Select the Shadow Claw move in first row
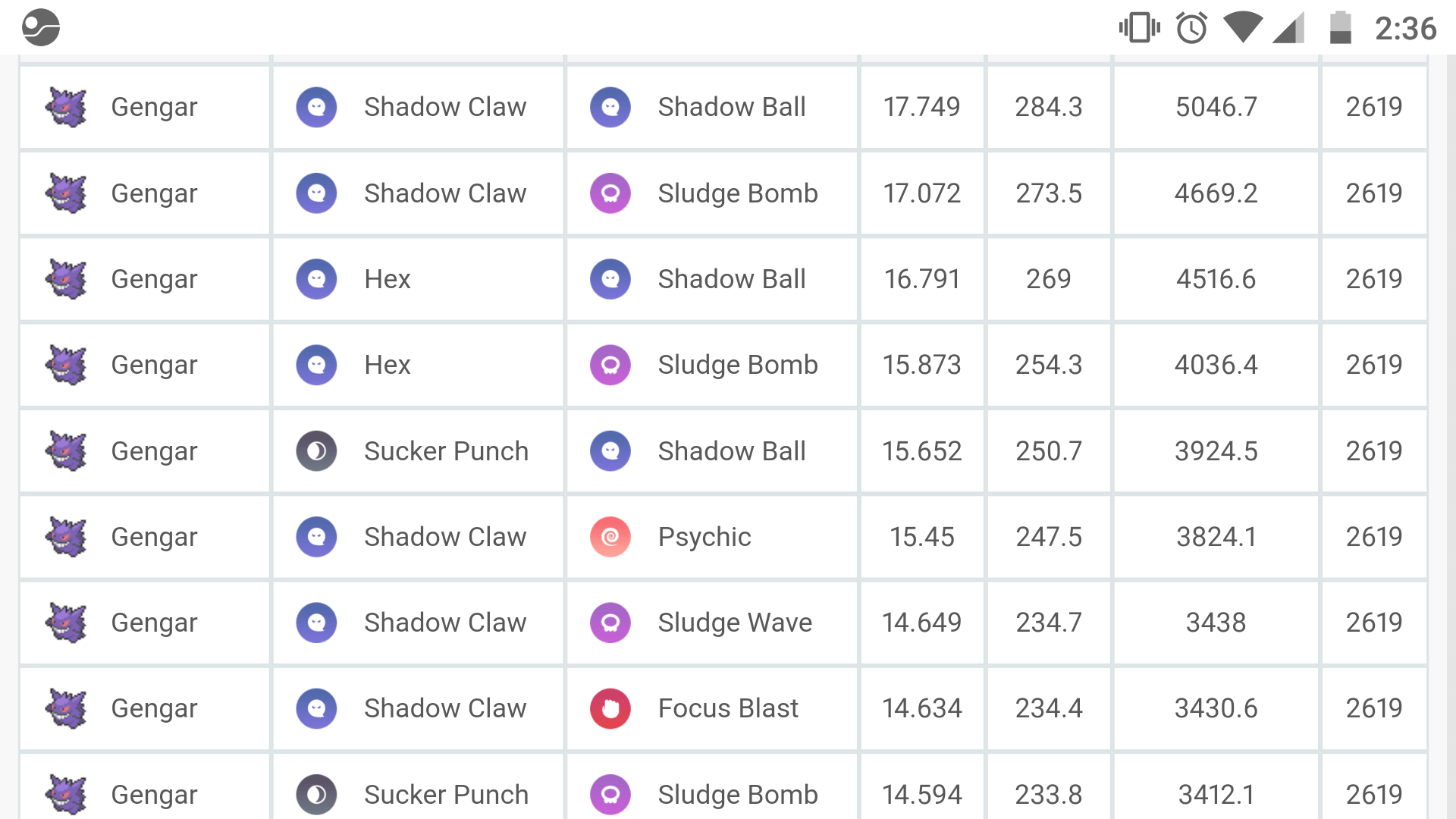The width and height of the screenshot is (1456, 819). pyautogui.click(x=445, y=107)
